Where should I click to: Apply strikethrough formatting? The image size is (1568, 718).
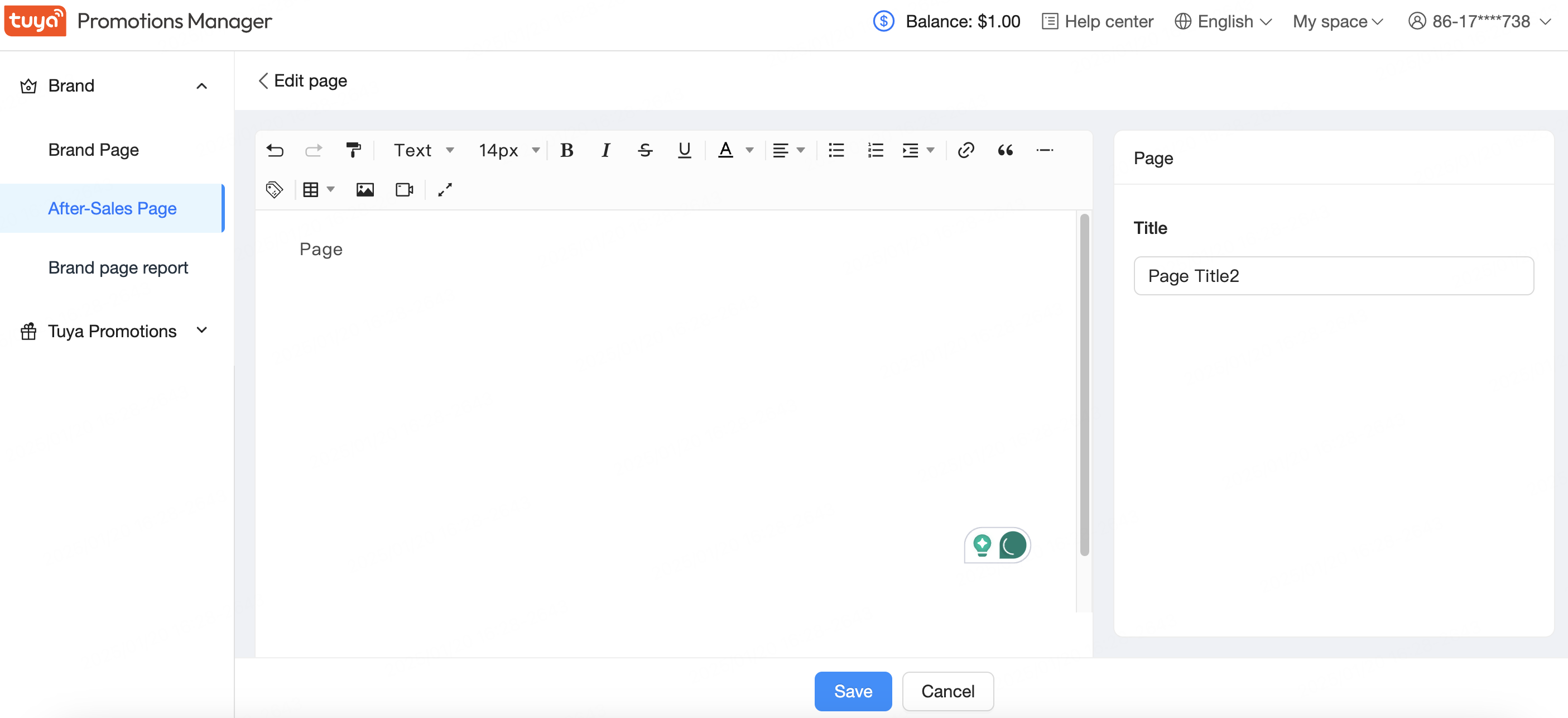pyautogui.click(x=645, y=150)
